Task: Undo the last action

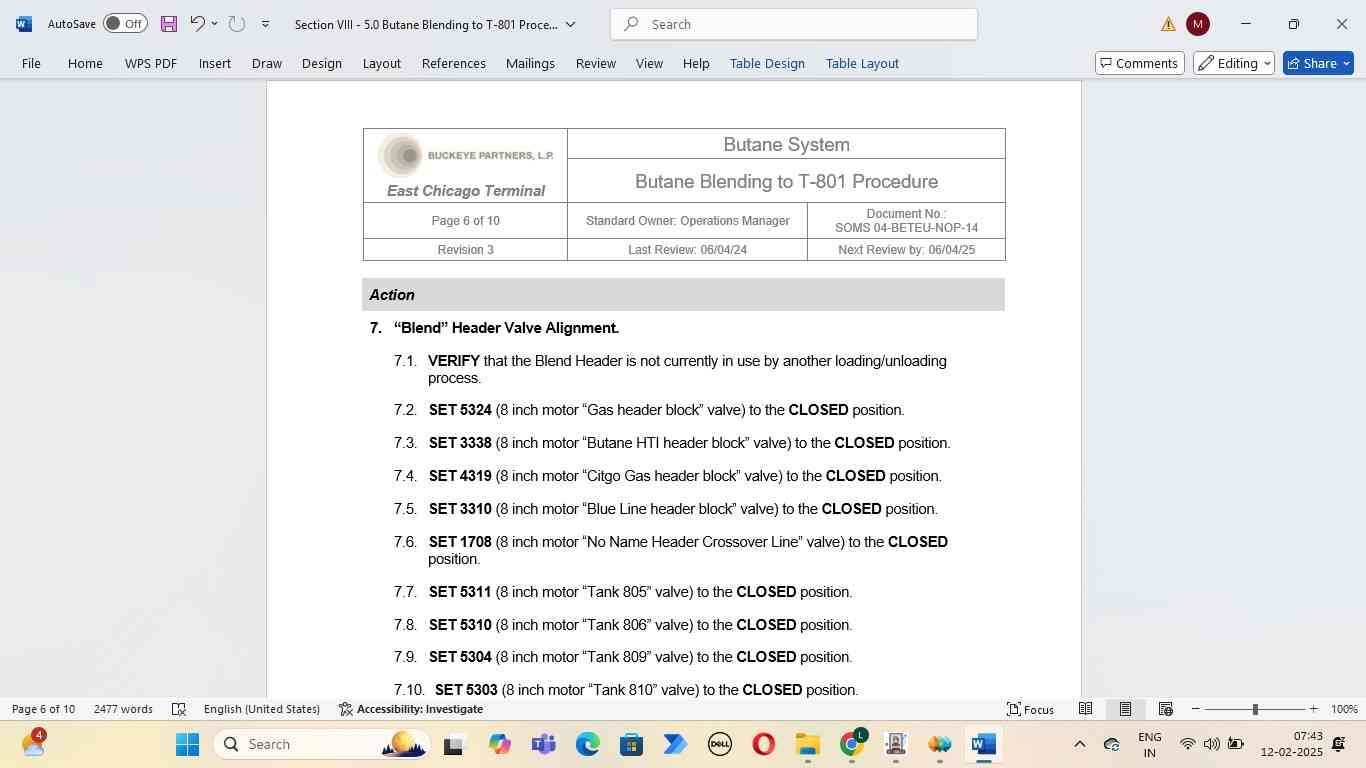Action: pos(197,24)
